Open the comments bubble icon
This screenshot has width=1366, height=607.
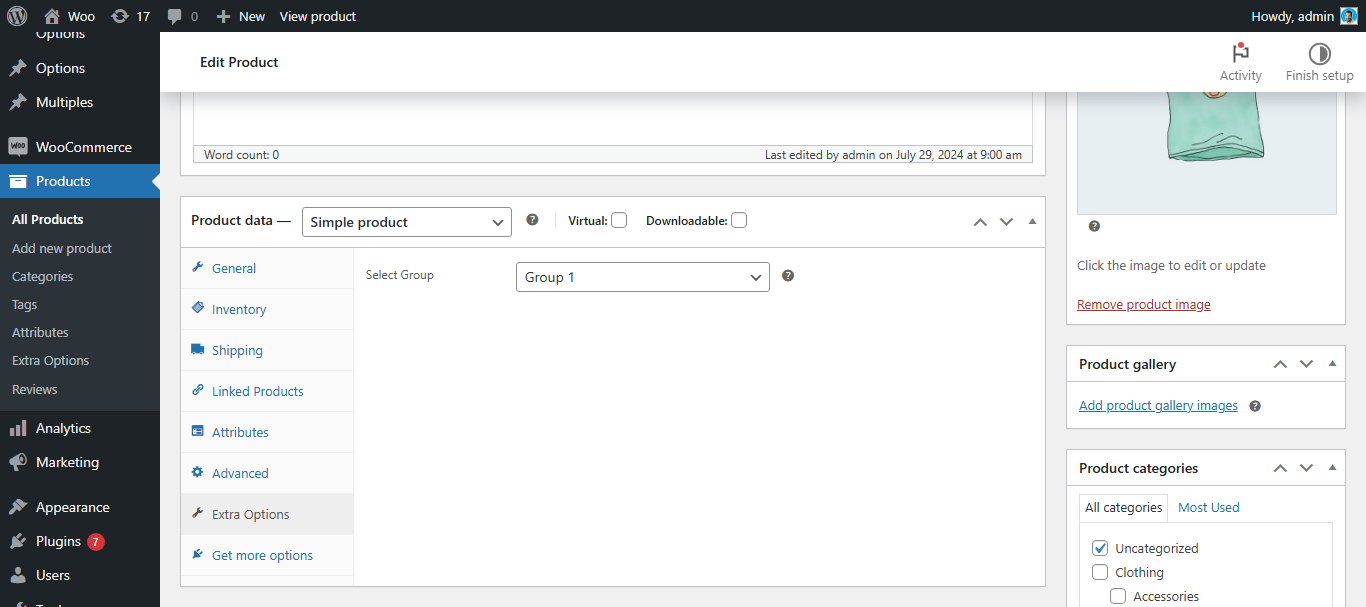click(x=175, y=17)
